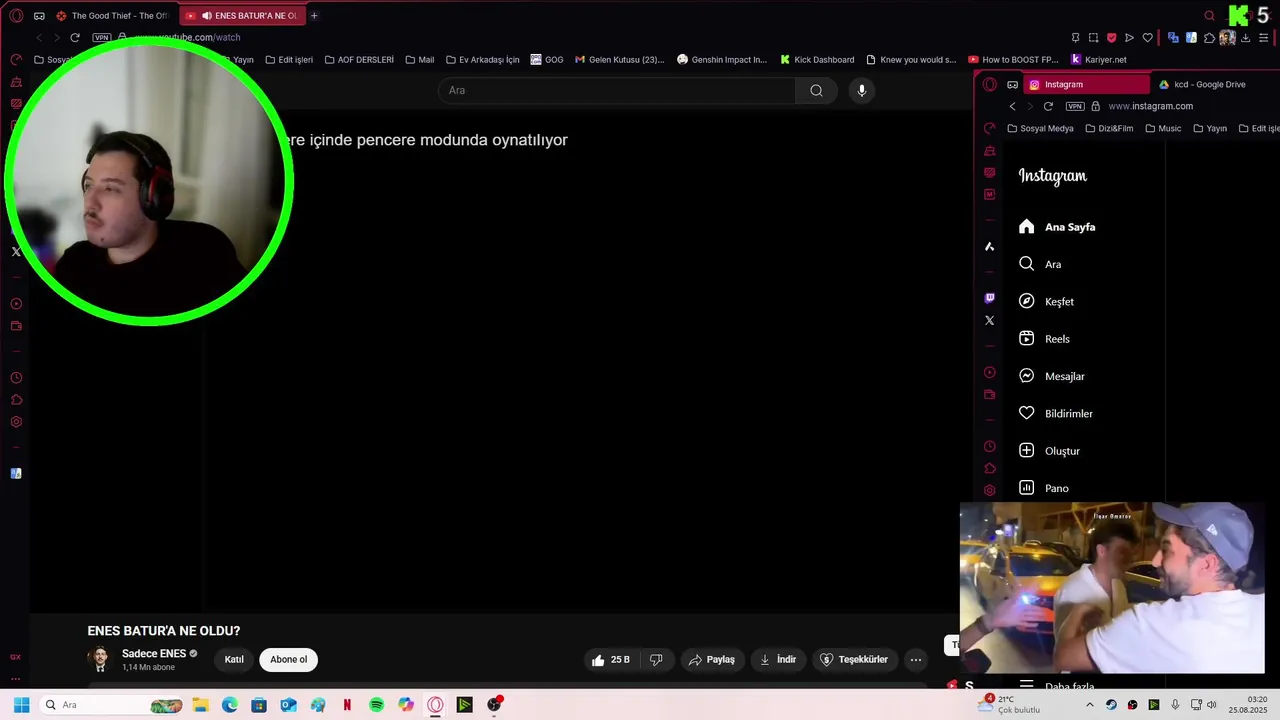Click the Opera pin icon in toolbar
The height and width of the screenshot is (720, 1280).
coord(1075,38)
